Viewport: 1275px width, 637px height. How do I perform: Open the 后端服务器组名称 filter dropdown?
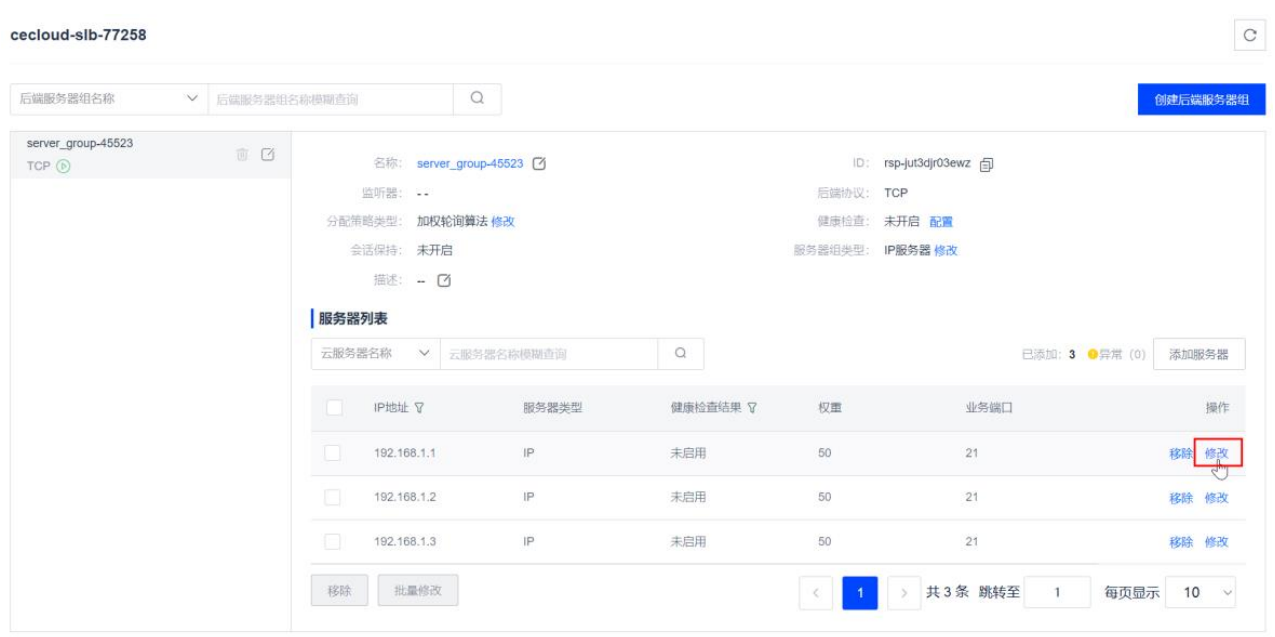pos(109,98)
